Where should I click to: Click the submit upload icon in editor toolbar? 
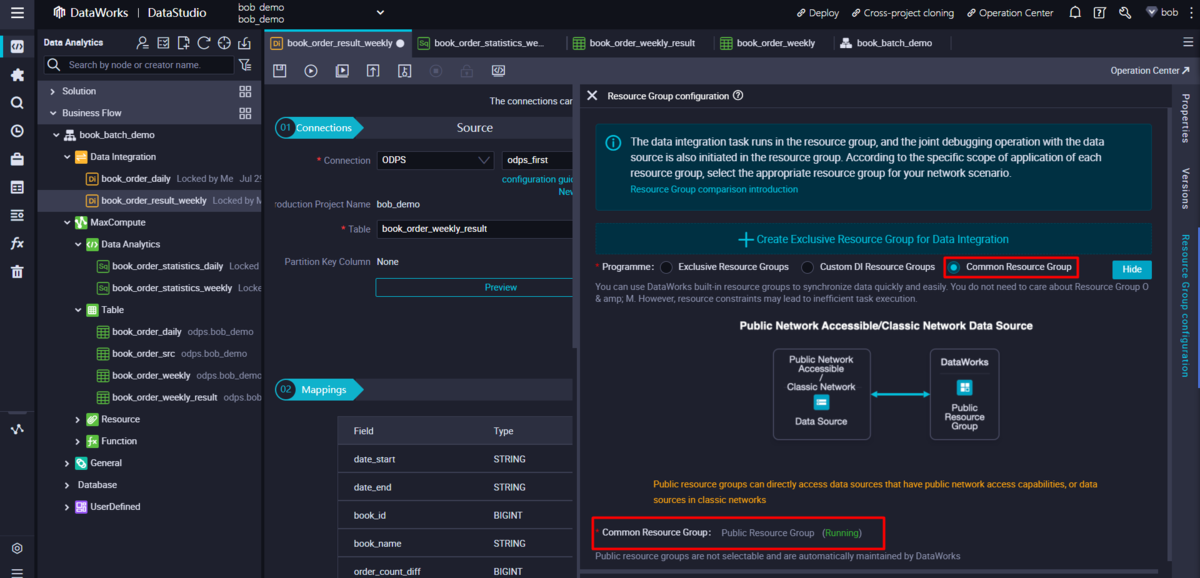[373, 71]
